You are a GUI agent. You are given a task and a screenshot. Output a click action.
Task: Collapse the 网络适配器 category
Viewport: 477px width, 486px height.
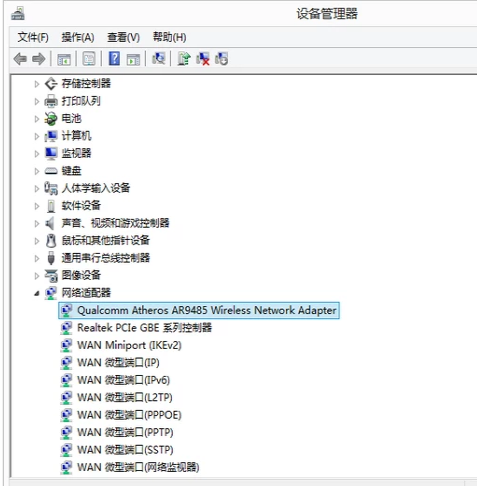point(37,293)
